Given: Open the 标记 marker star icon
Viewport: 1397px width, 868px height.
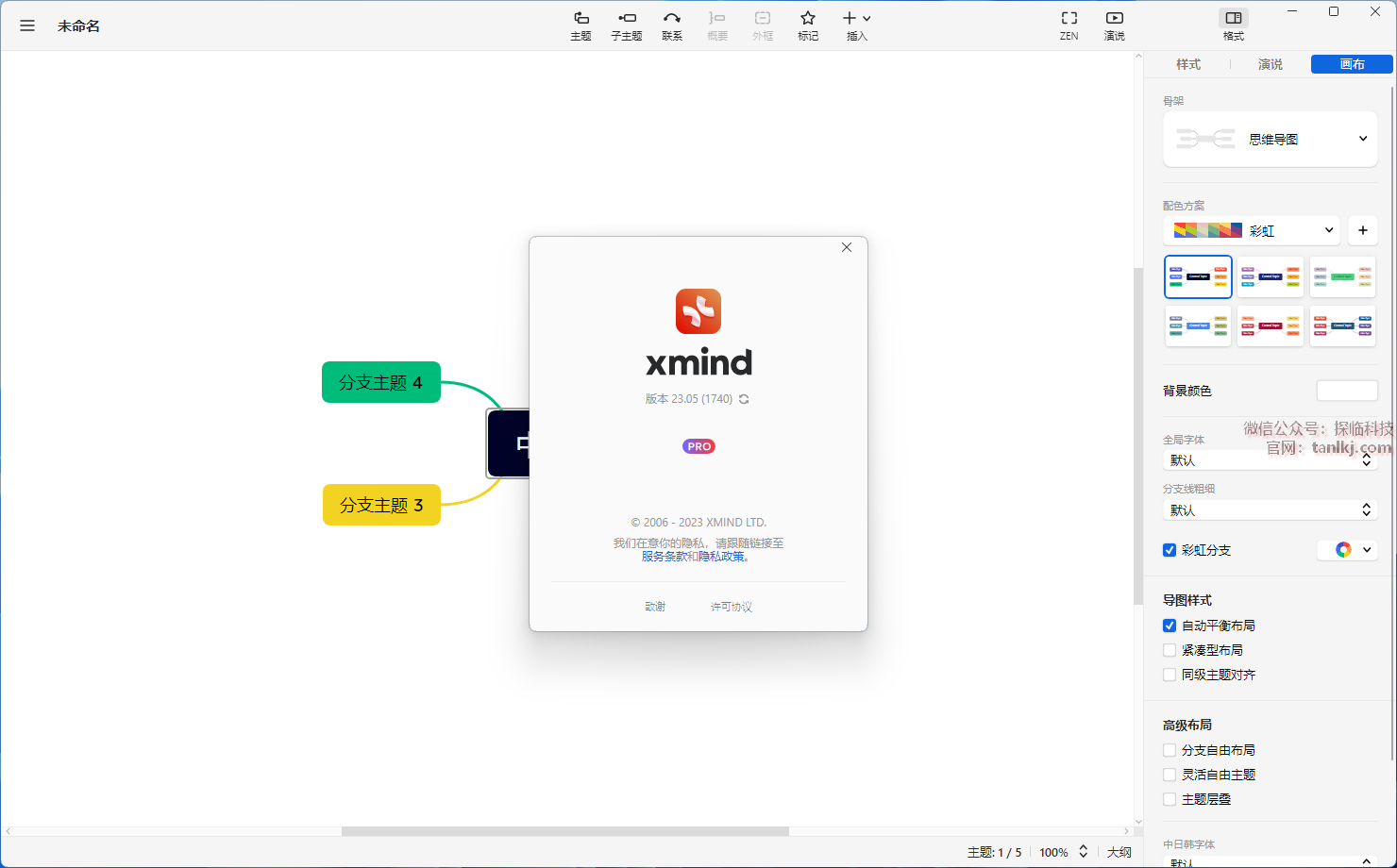Looking at the screenshot, I should (x=808, y=25).
